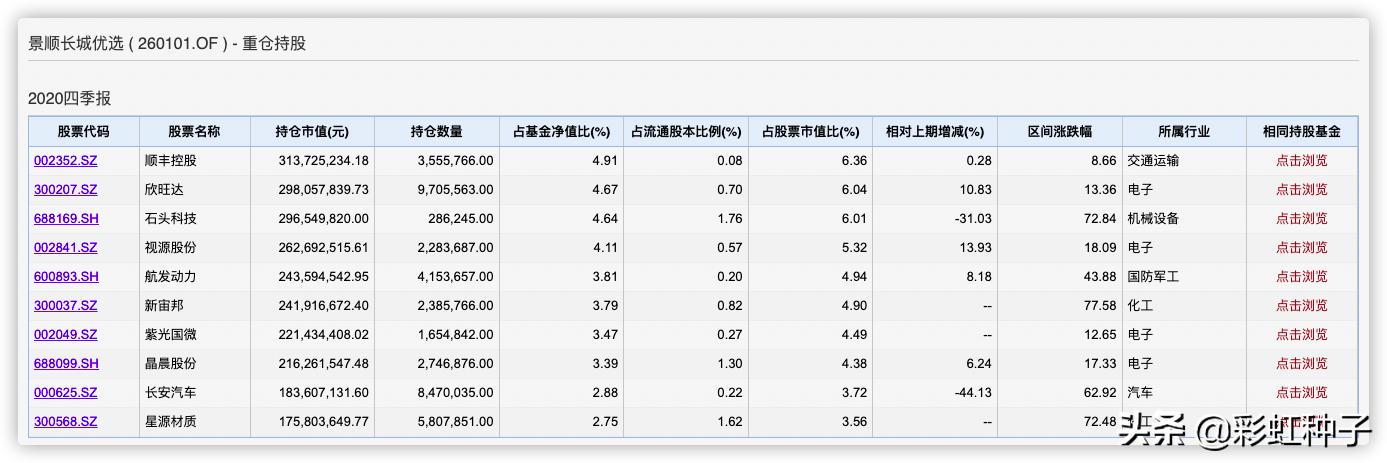Click holding value 243,594,542.95
The image size is (1387, 463).
[324, 276]
